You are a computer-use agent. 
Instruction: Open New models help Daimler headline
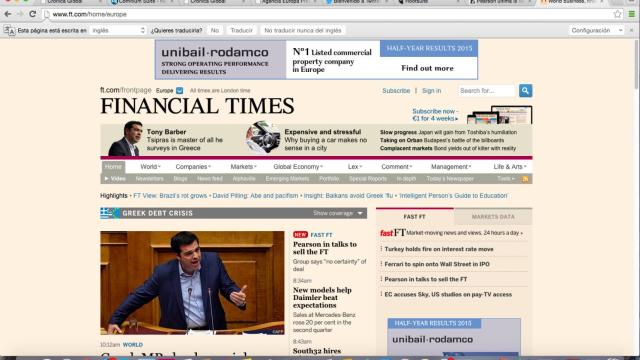[322, 298]
